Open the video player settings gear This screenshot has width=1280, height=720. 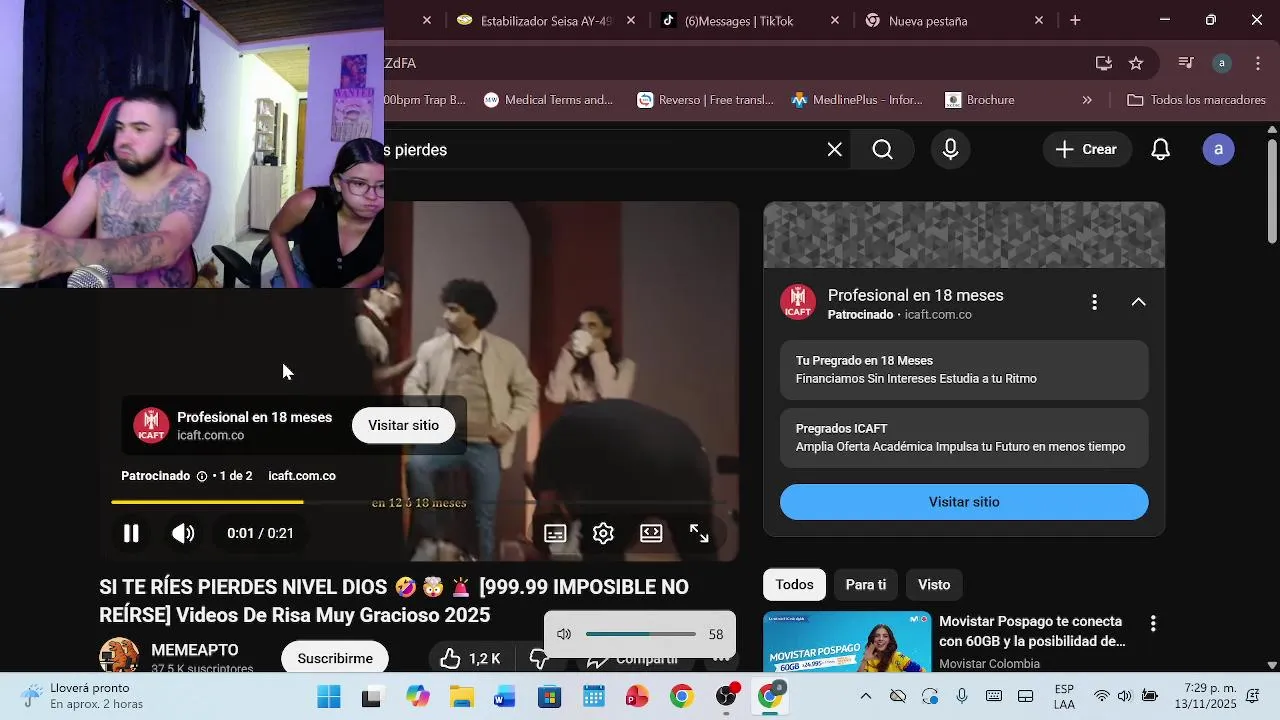[603, 533]
